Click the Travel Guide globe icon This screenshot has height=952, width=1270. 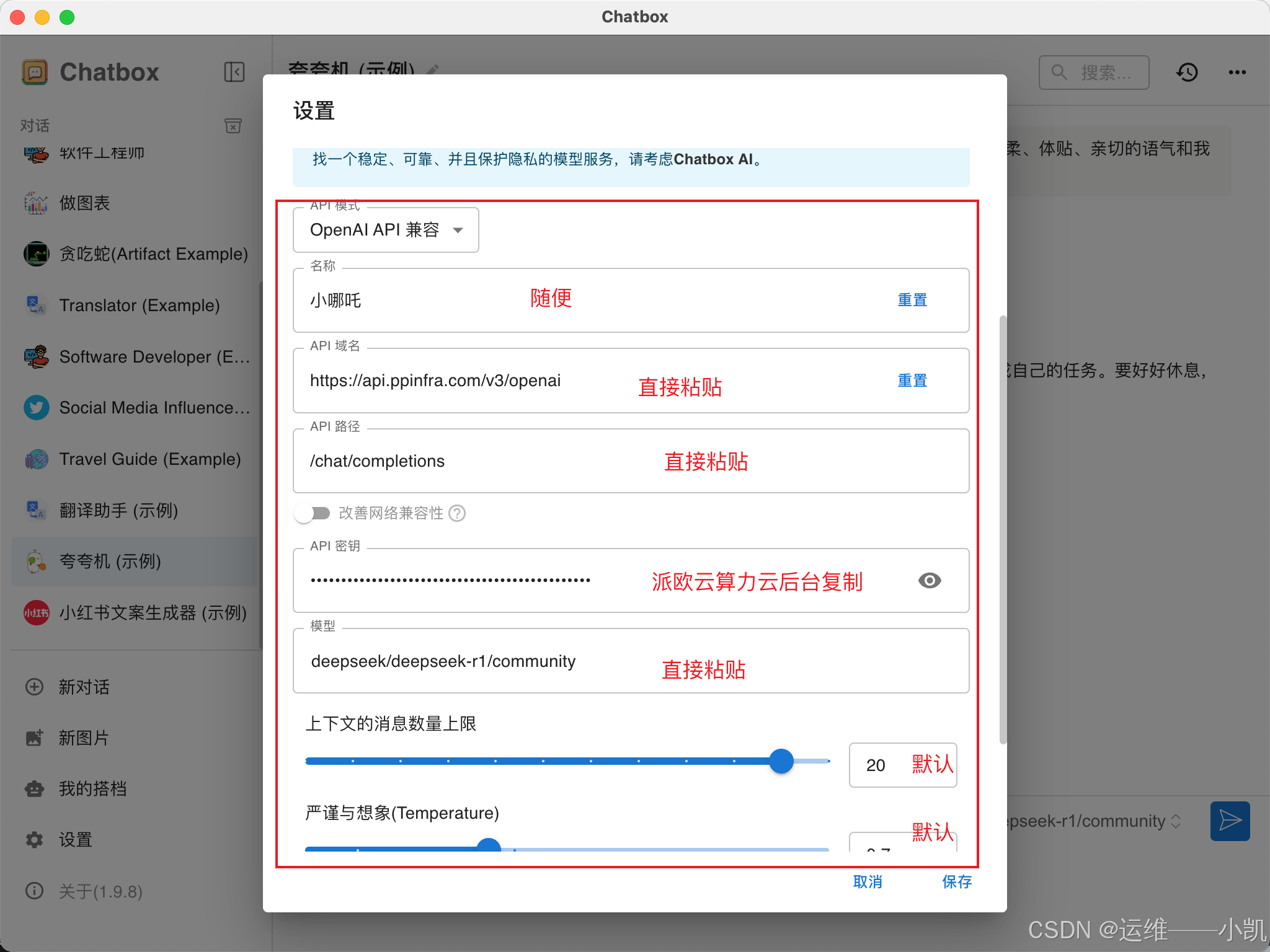(x=36, y=459)
